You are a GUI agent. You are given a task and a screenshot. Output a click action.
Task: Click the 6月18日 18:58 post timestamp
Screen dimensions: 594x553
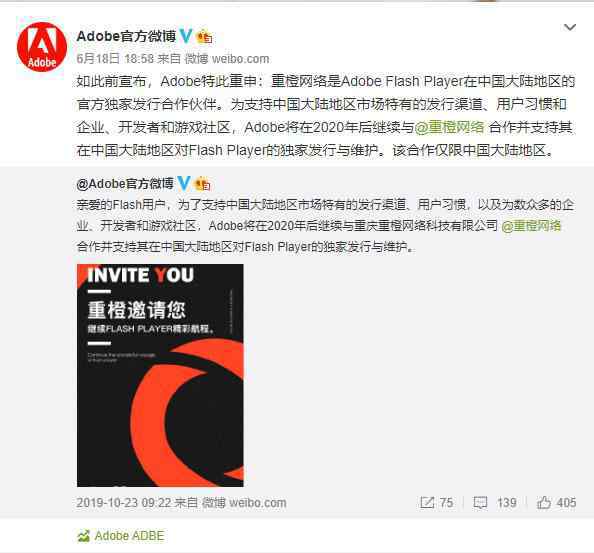(115, 59)
